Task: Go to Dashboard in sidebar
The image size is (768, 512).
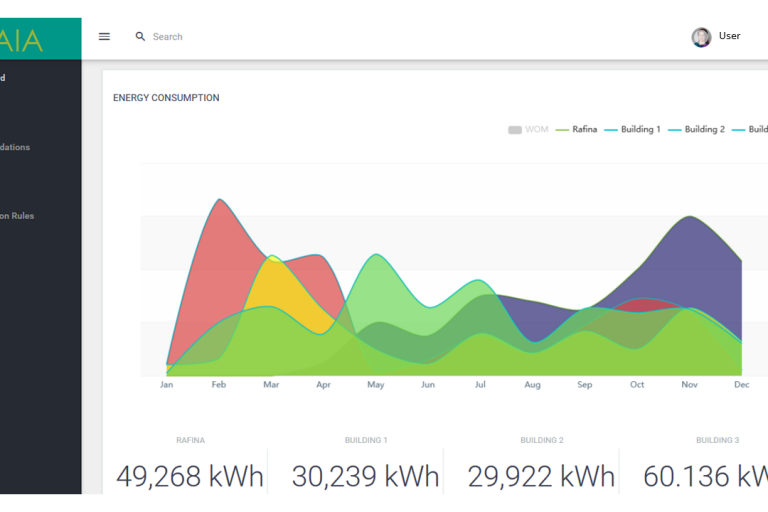Action: coord(3,77)
